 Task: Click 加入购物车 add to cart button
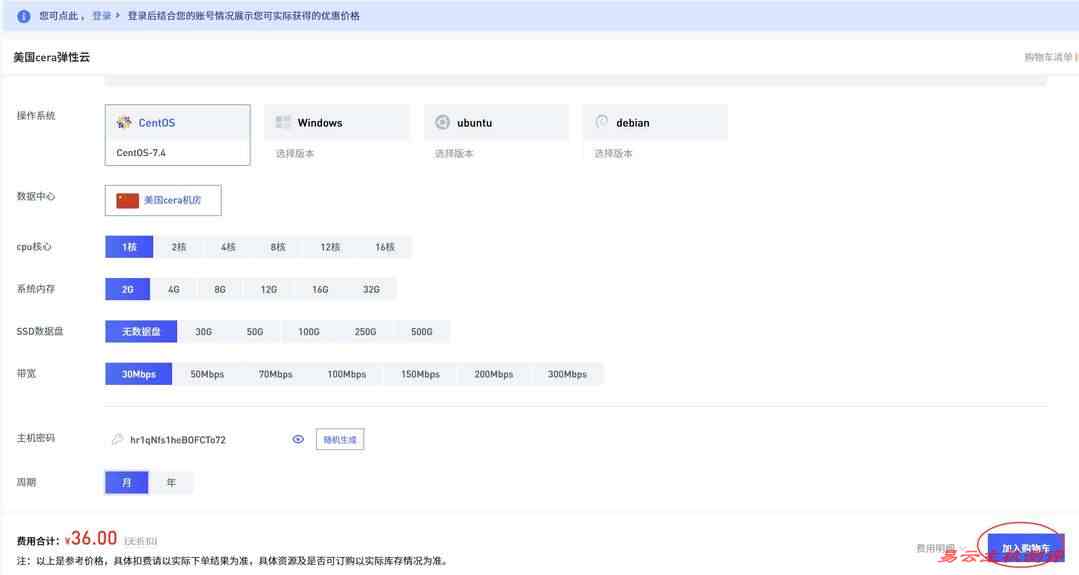coord(1026,548)
